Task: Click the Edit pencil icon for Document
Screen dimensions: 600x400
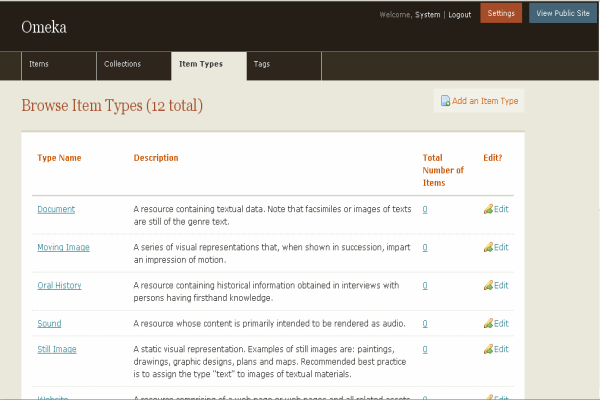Action: (488, 209)
